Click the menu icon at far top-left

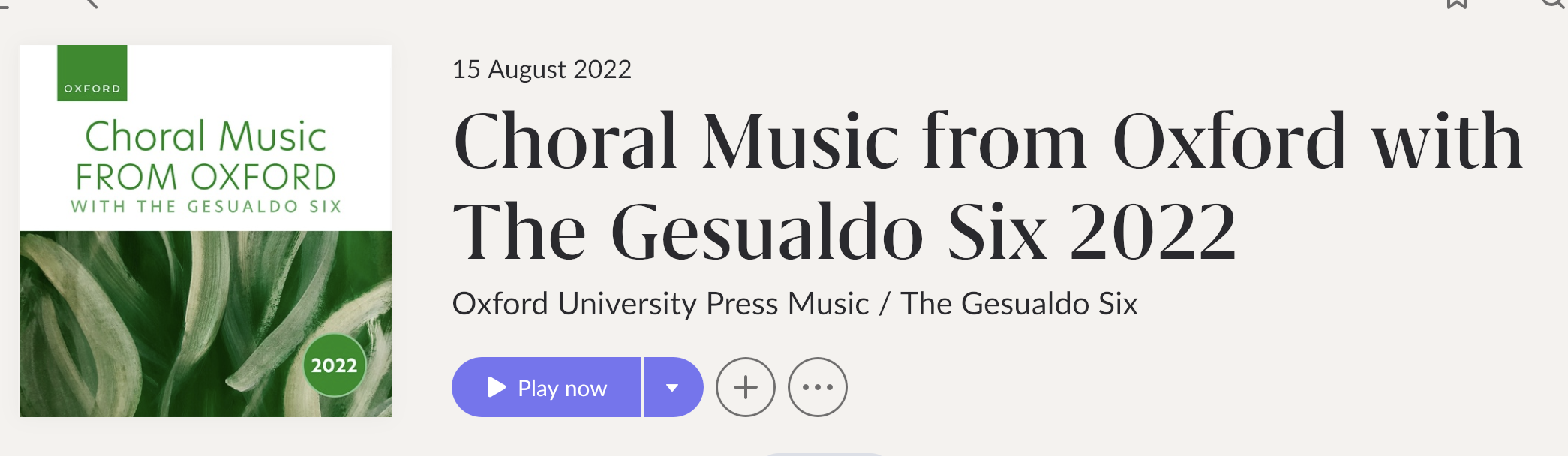4,4
